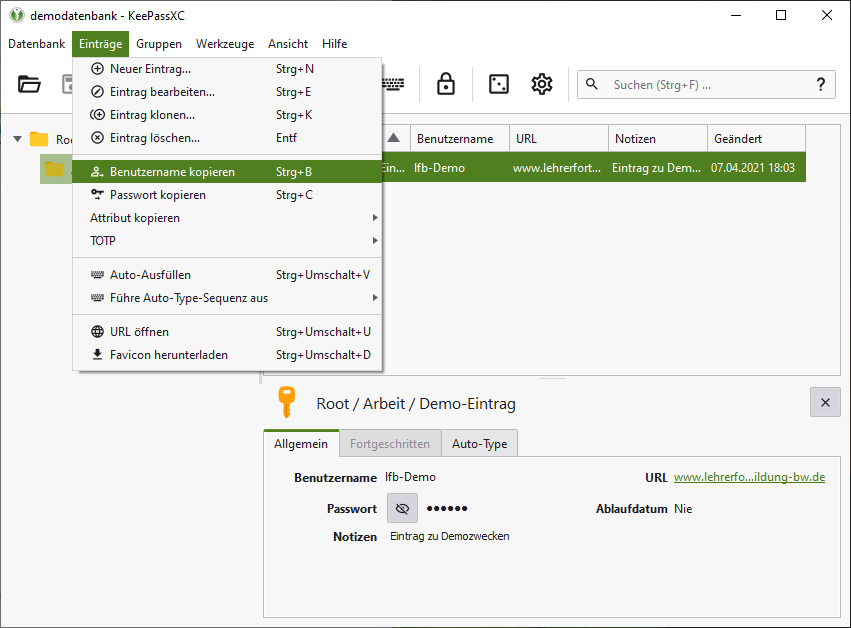Click the yellow key entry icon
The height and width of the screenshot is (628, 851).
point(286,403)
